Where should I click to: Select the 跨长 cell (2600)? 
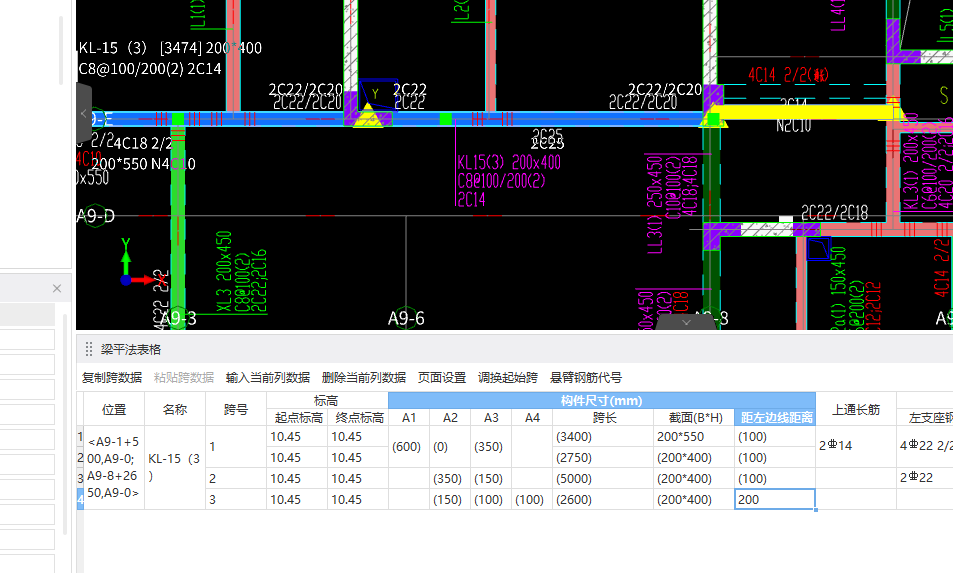(x=602, y=499)
